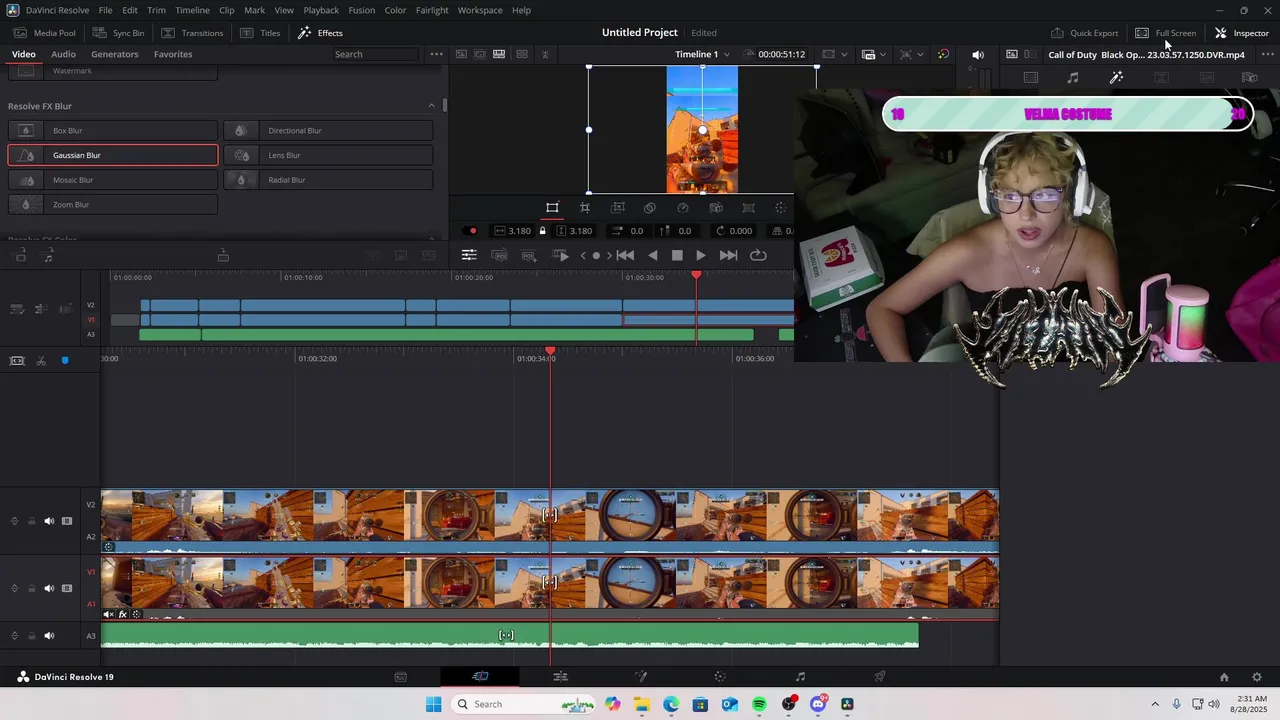The height and width of the screenshot is (720, 1280).
Task: Open Inspector options three dots menu
Action: click(x=1267, y=54)
